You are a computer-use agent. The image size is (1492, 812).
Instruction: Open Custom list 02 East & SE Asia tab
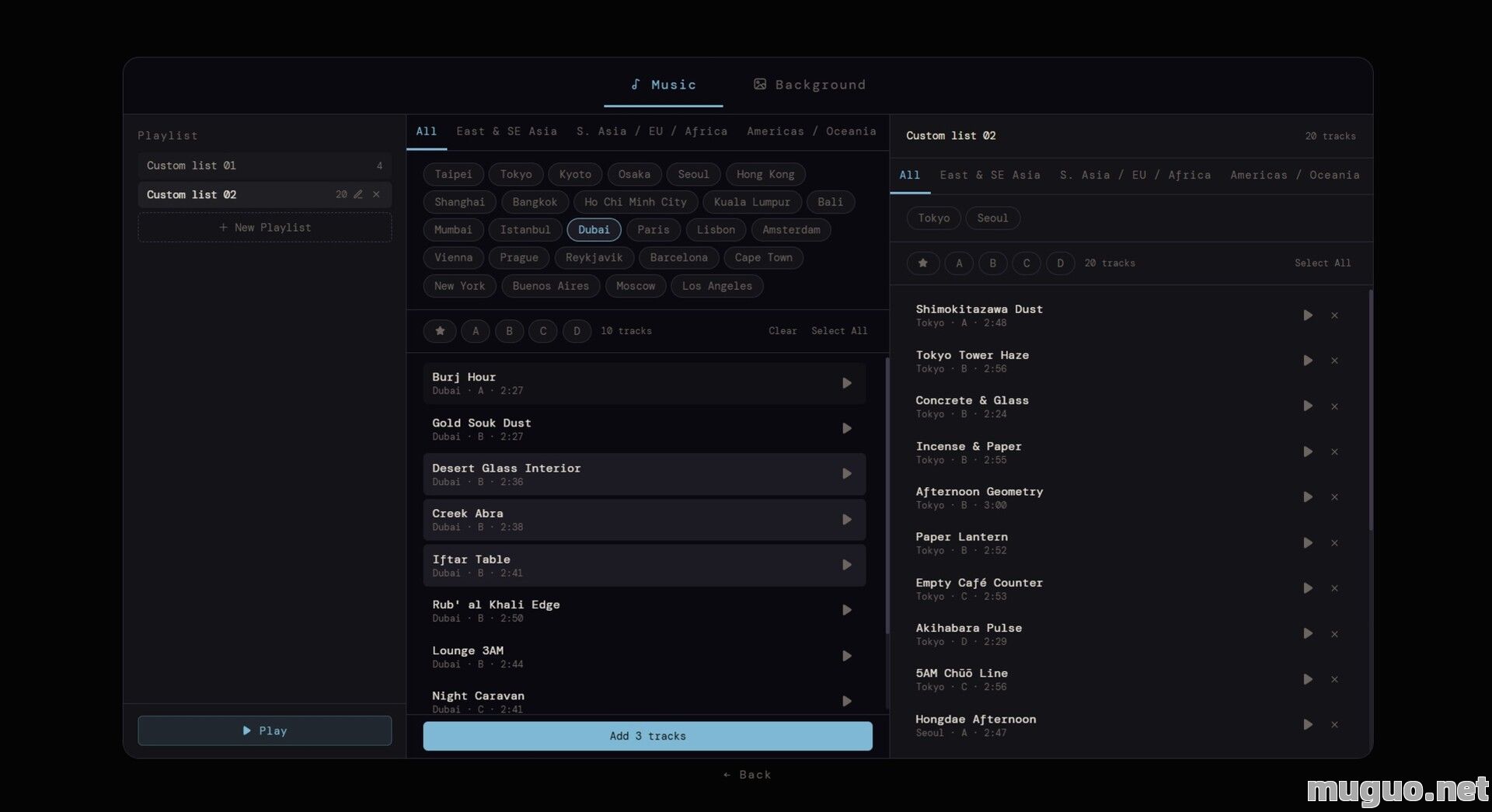[x=990, y=175]
